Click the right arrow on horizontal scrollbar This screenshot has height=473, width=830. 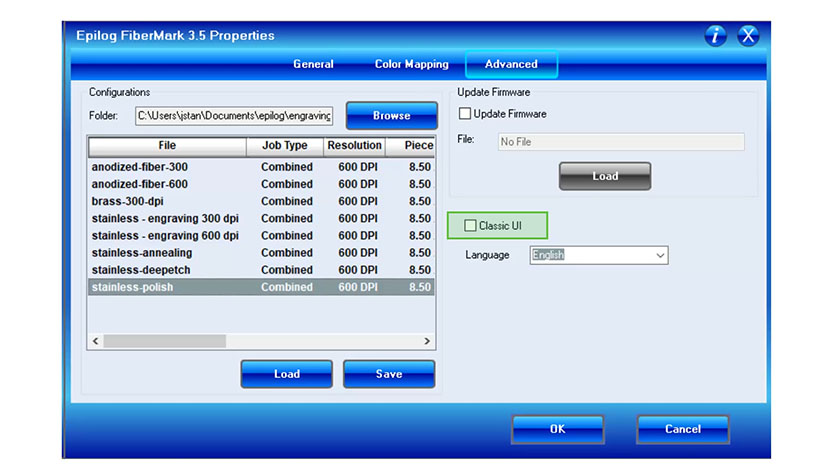427,341
